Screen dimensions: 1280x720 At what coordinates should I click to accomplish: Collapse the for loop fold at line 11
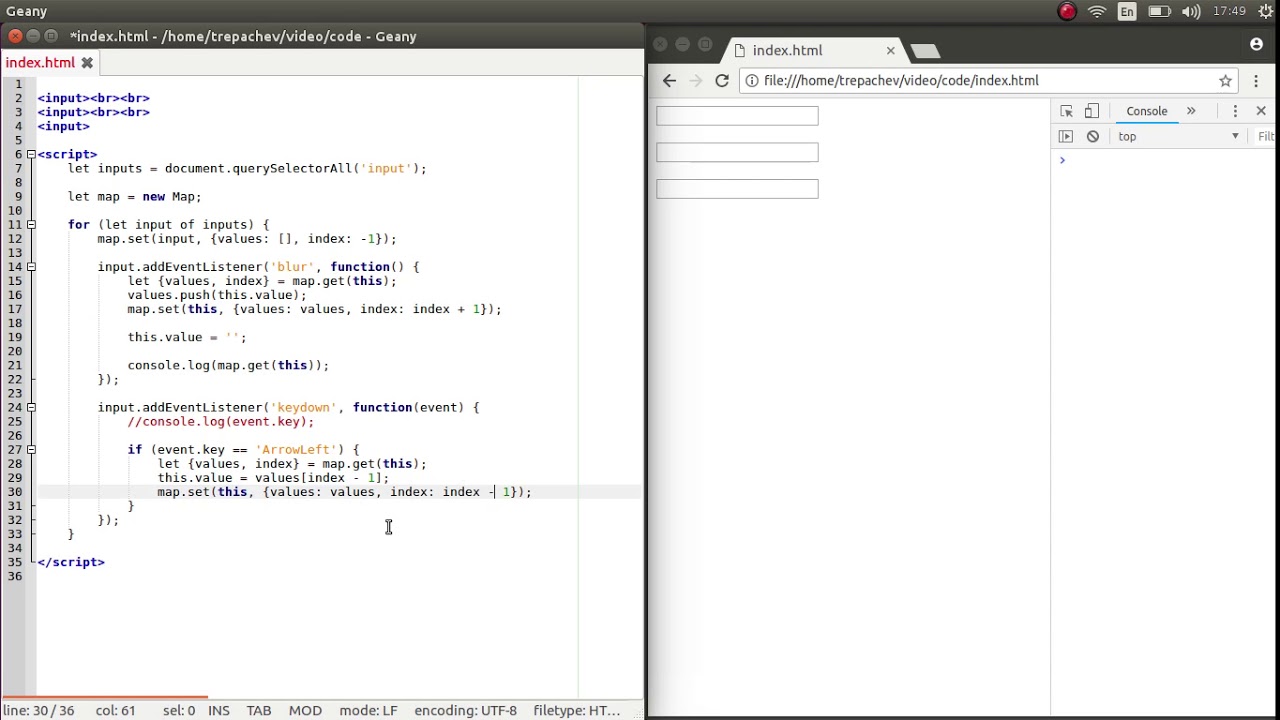tap(31, 225)
